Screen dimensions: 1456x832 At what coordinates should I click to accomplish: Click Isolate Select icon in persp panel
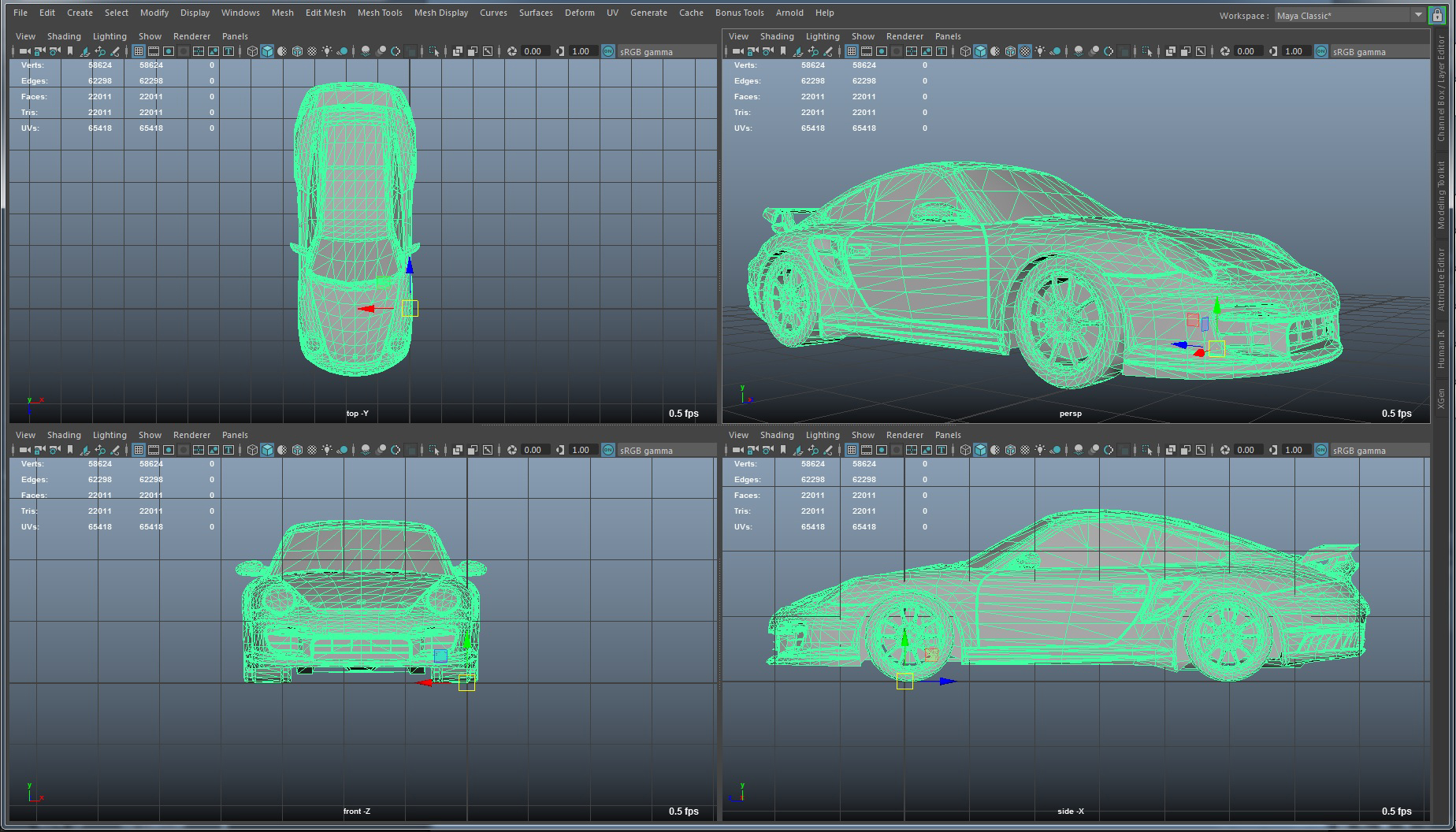(x=1147, y=51)
